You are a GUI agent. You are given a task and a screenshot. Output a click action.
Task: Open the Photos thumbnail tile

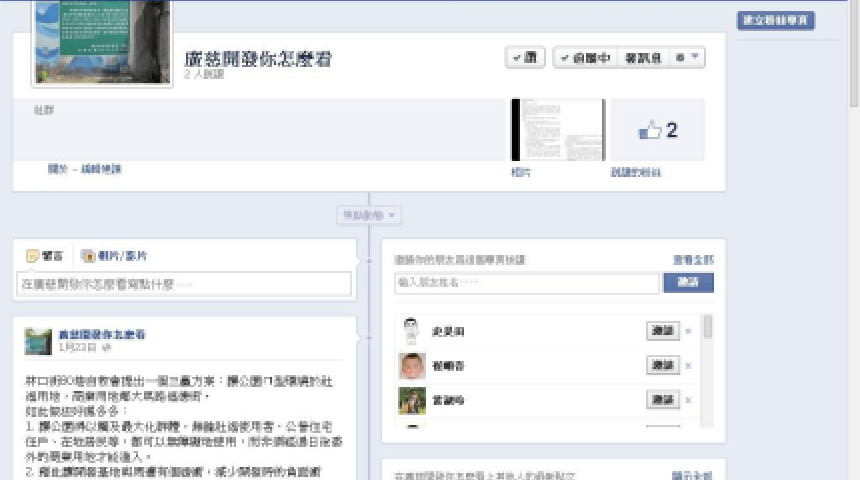tap(557, 130)
